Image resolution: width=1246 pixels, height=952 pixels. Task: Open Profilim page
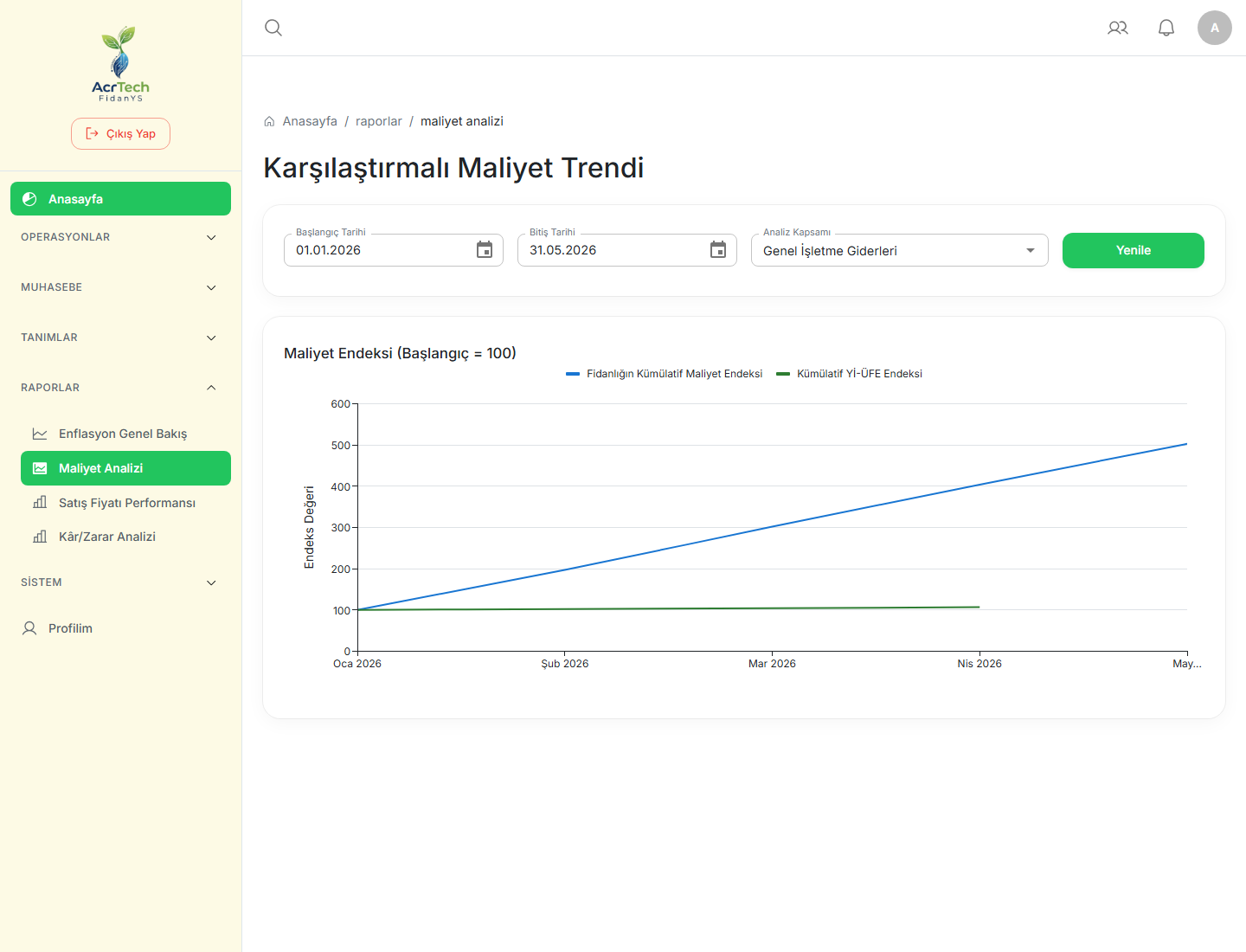[120, 628]
